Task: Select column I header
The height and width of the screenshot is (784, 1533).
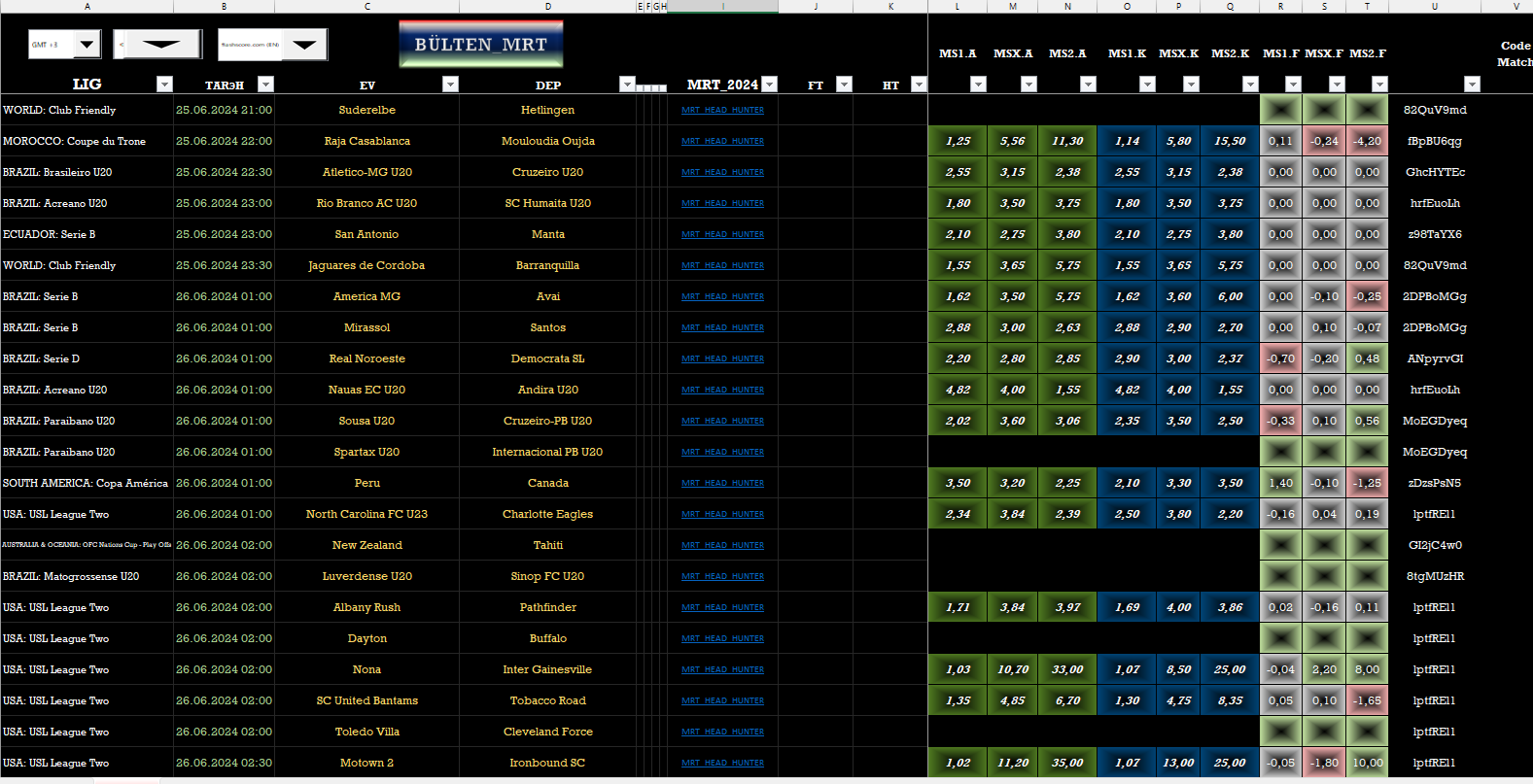Action: pyautogui.click(x=722, y=6)
